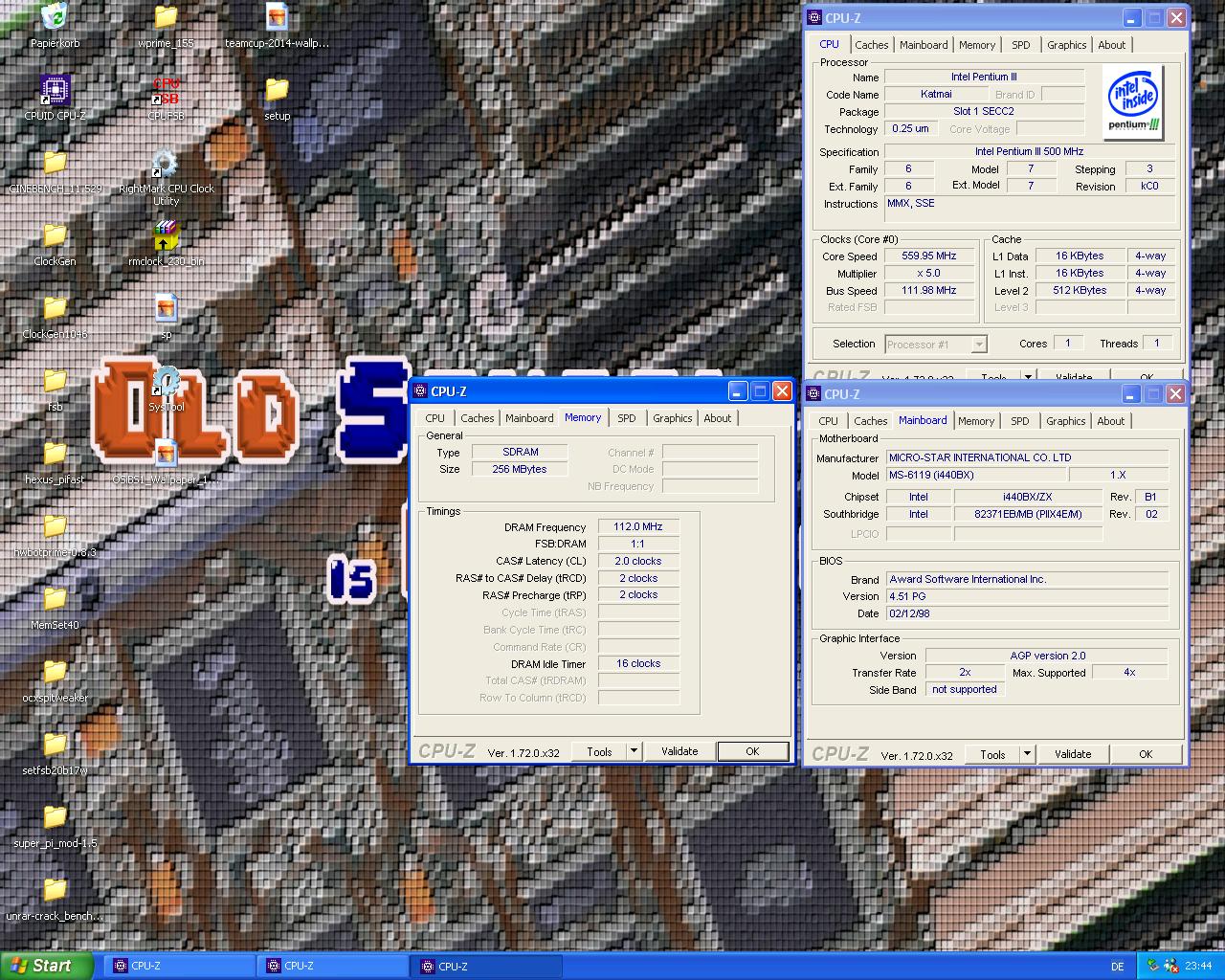Open the hexus_pifast folder
The width and height of the screenshot is (1225, 980).
point(55,454)
